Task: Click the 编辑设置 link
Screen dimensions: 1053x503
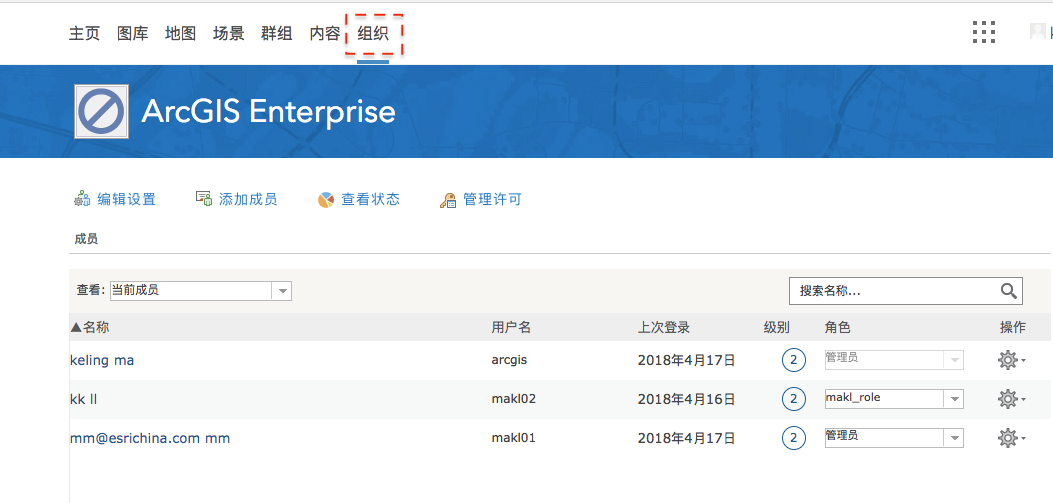Action: coord(126,199)
